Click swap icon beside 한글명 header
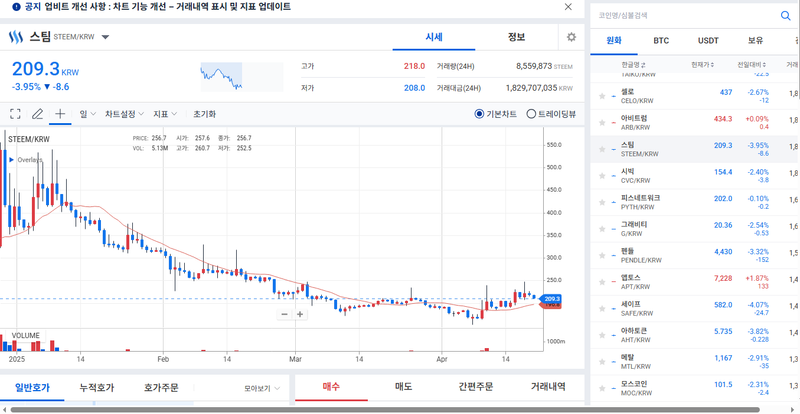This screenshot has height=414, width=800. (643, 65)
